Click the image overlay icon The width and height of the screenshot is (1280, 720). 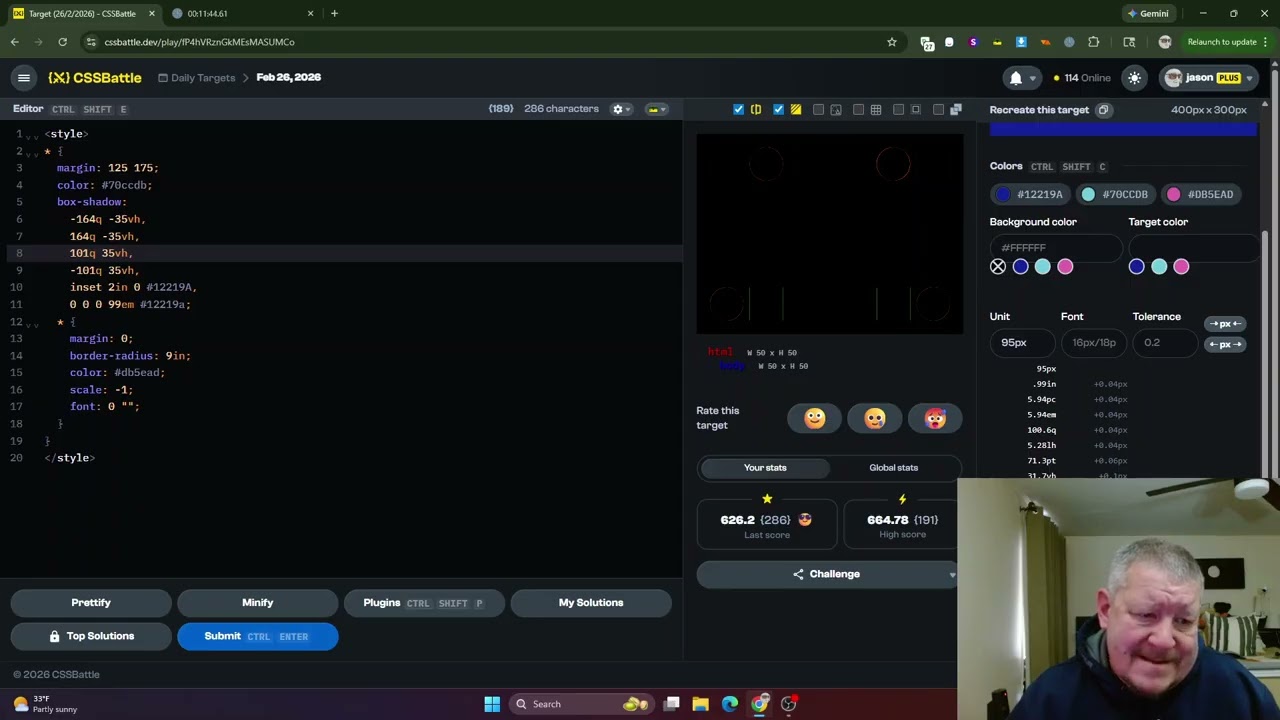coord(836,109)
